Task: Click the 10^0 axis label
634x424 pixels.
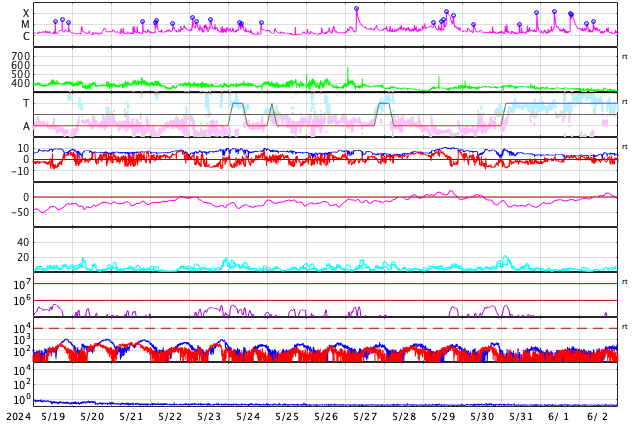Action: point(22,400)
